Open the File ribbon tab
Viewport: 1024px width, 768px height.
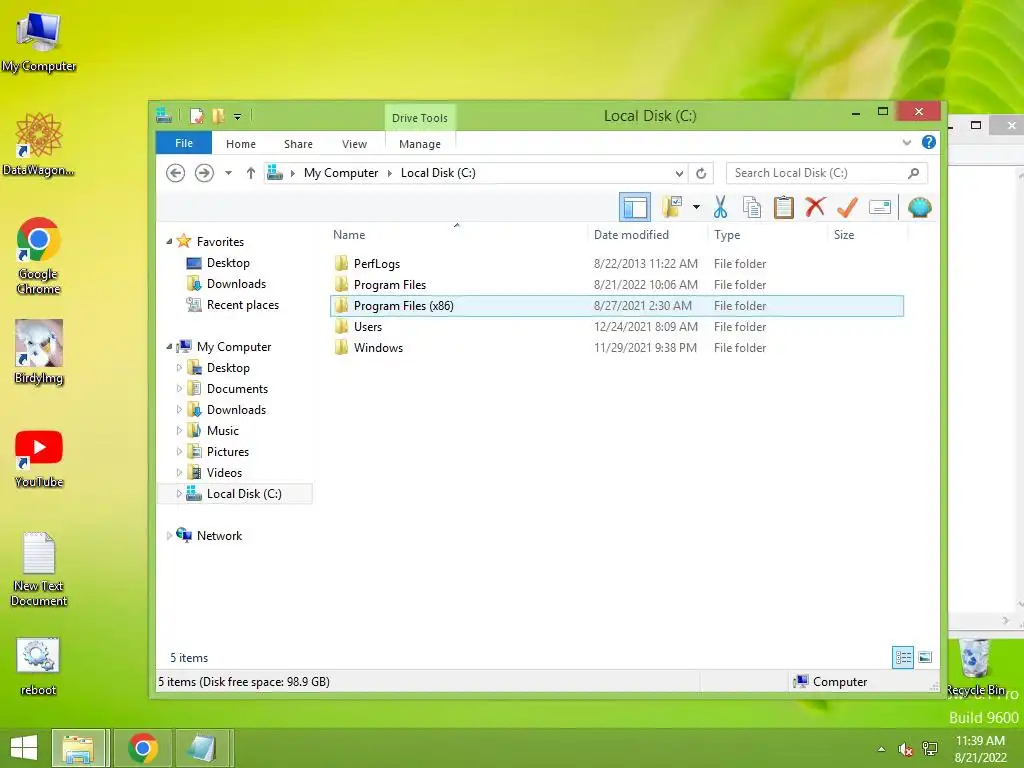coord(184,143)
